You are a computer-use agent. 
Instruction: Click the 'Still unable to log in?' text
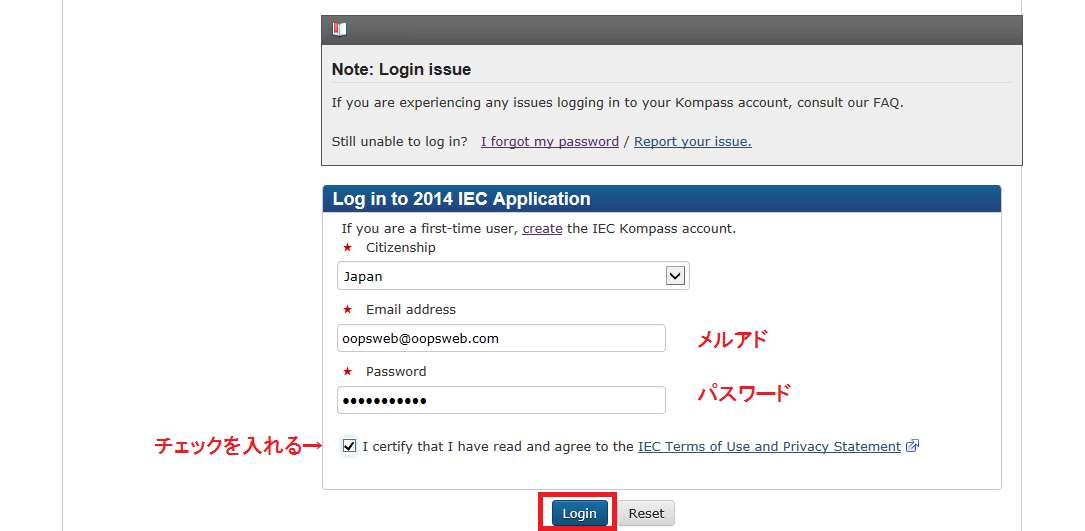coord(399,141)
